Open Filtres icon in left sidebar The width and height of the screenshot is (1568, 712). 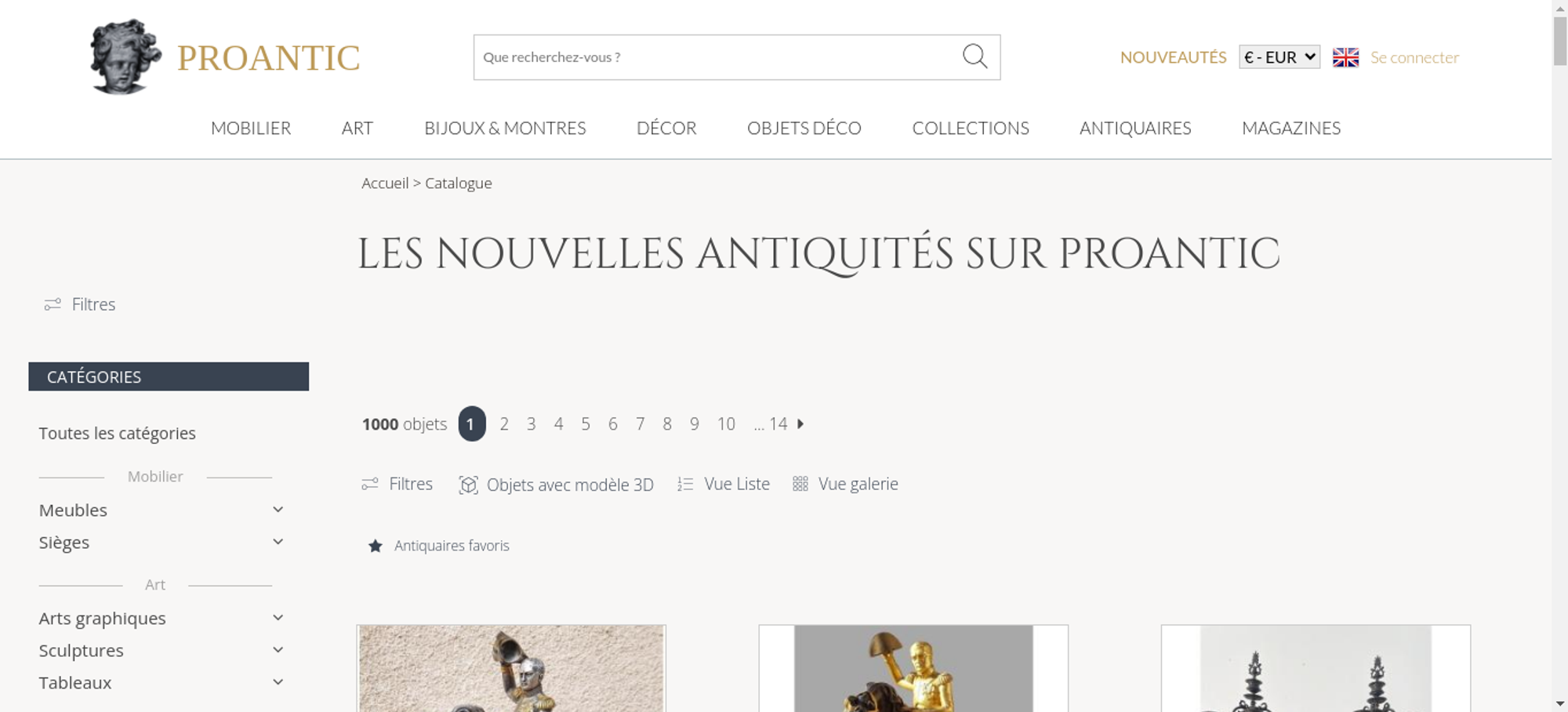click(53, 304)
